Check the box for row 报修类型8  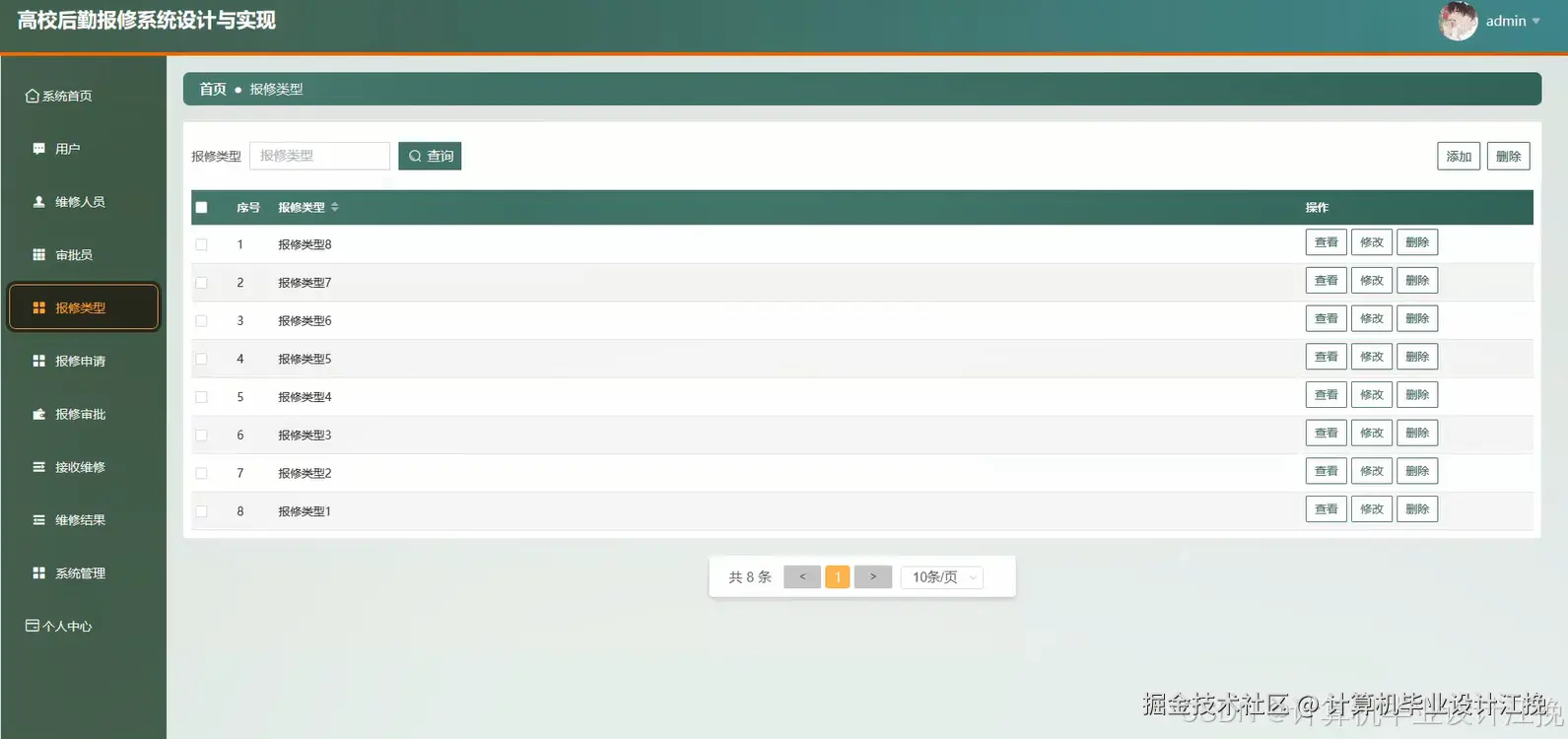202,244
